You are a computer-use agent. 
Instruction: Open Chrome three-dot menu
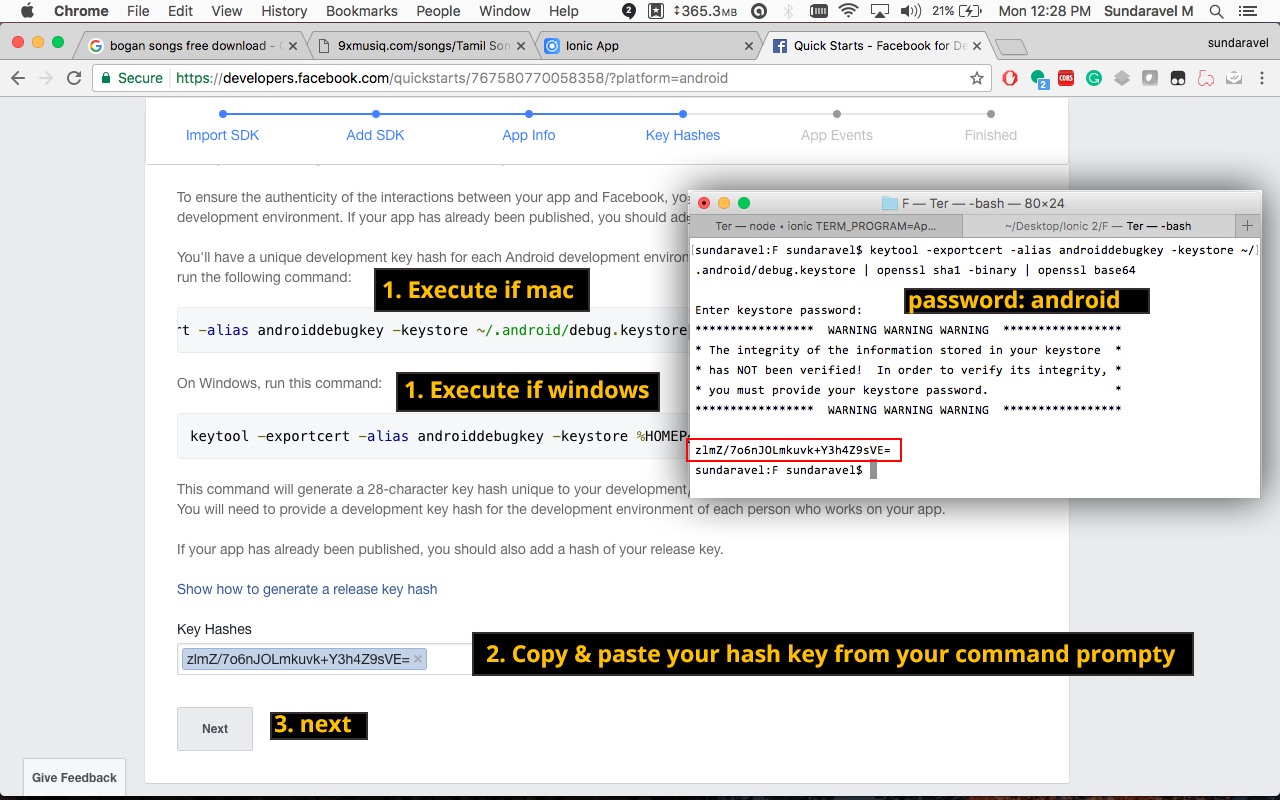(x=1262, y=78)
